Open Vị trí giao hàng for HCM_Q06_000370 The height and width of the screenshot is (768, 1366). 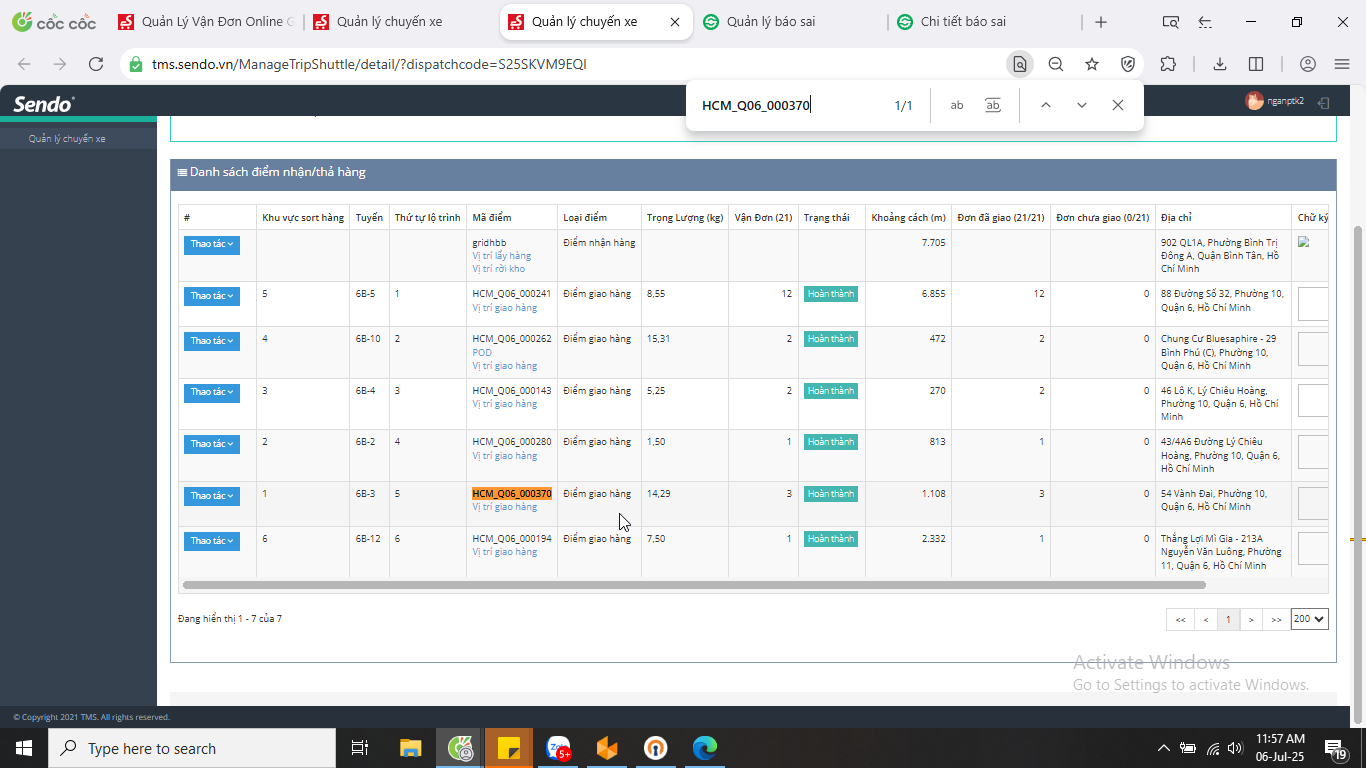pyautogui.click(x=505, y=507)
